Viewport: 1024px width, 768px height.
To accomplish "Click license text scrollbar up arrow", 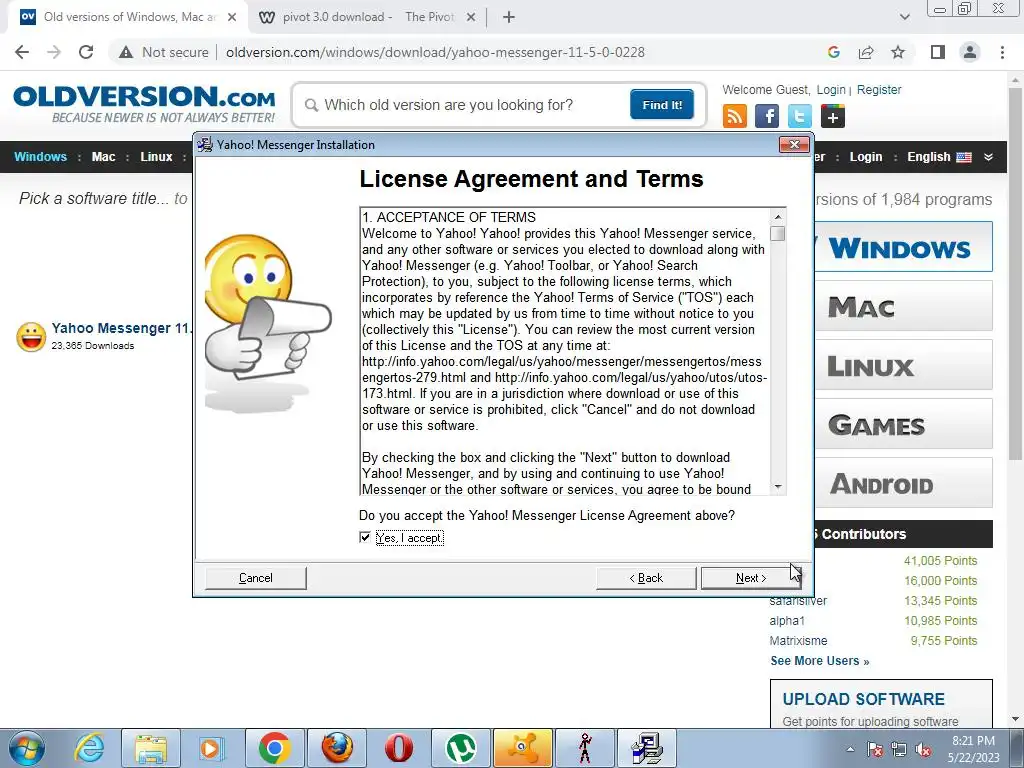I will pos(778,216).
